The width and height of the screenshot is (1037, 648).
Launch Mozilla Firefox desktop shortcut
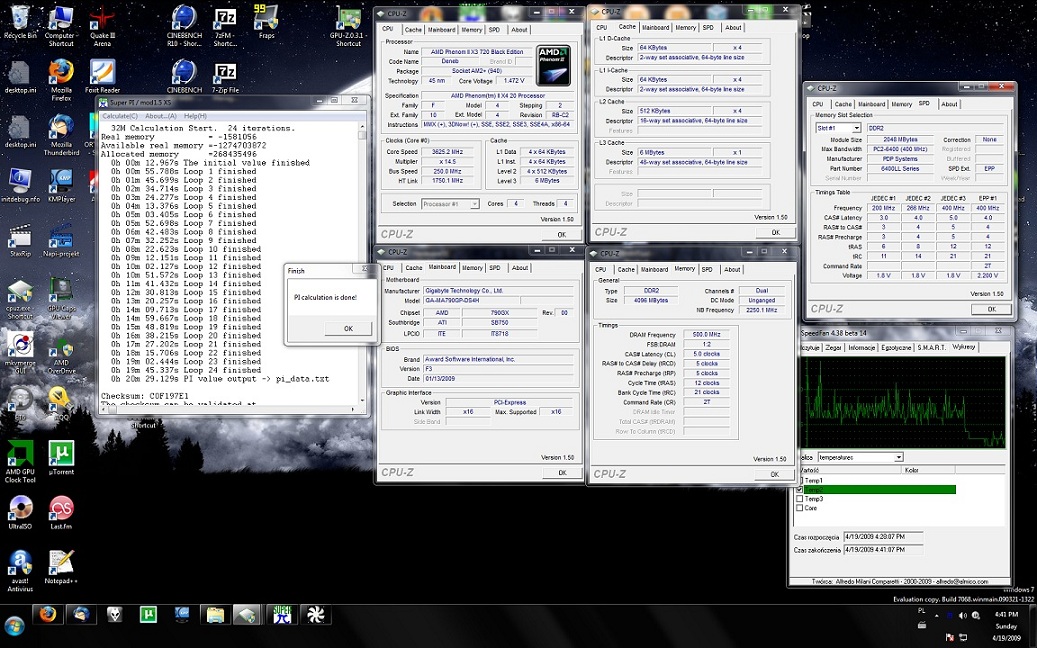tap(61, 81)
